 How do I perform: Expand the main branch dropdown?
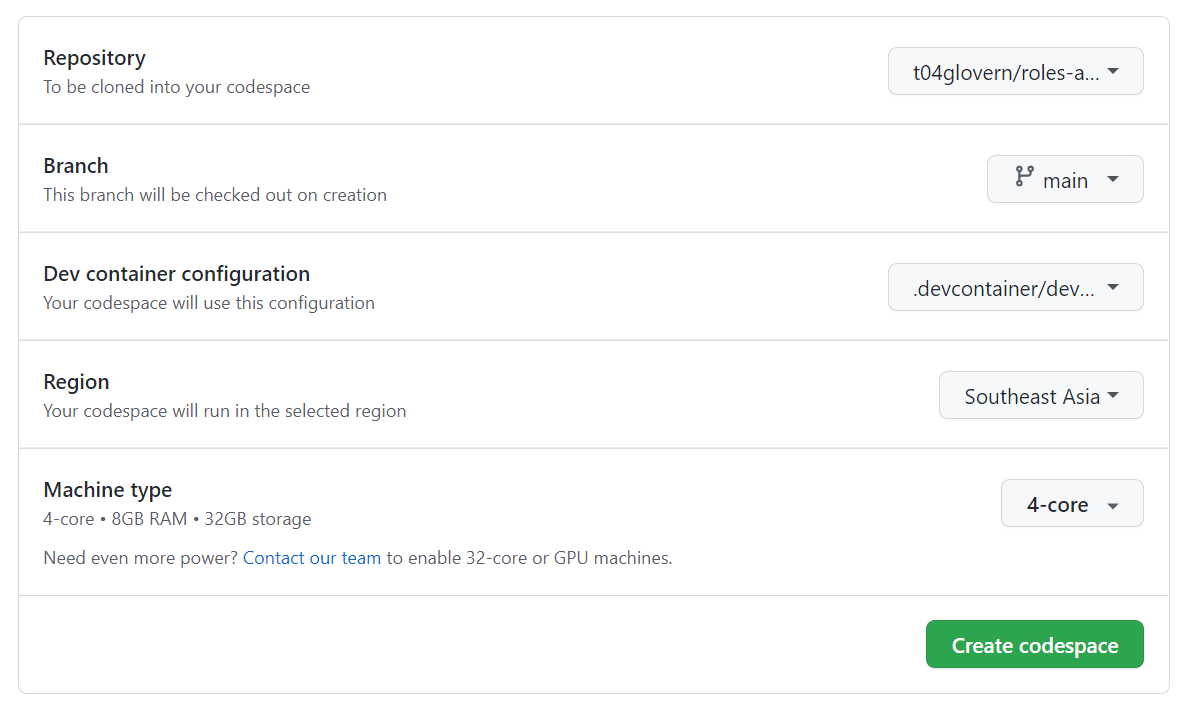click(x=1065, y=179)
